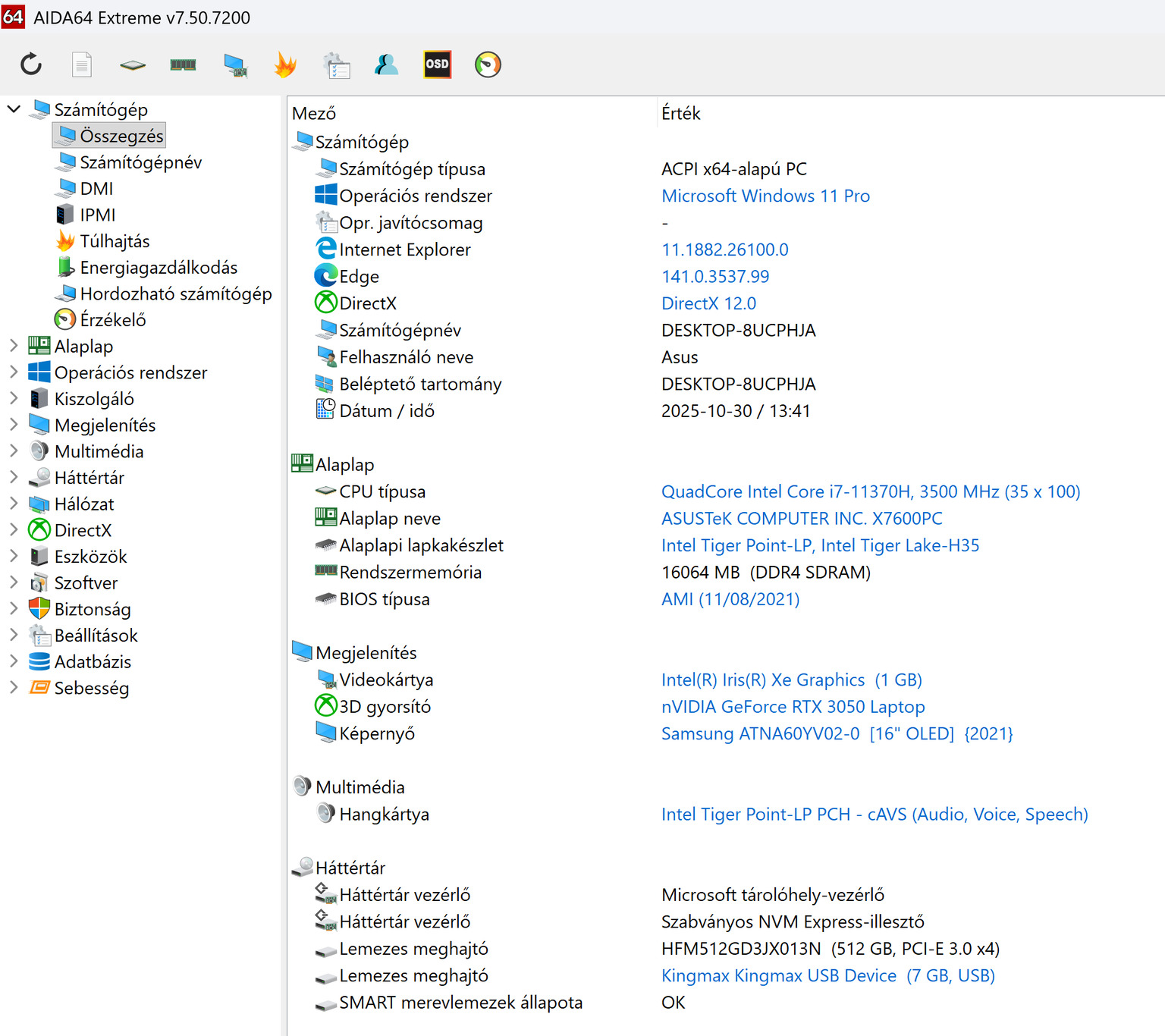Viewport: 1165px width, 1036px height.
Task: Open the Intel(R) Iris(R) Xe Graphics link
Action: point(792,680)
